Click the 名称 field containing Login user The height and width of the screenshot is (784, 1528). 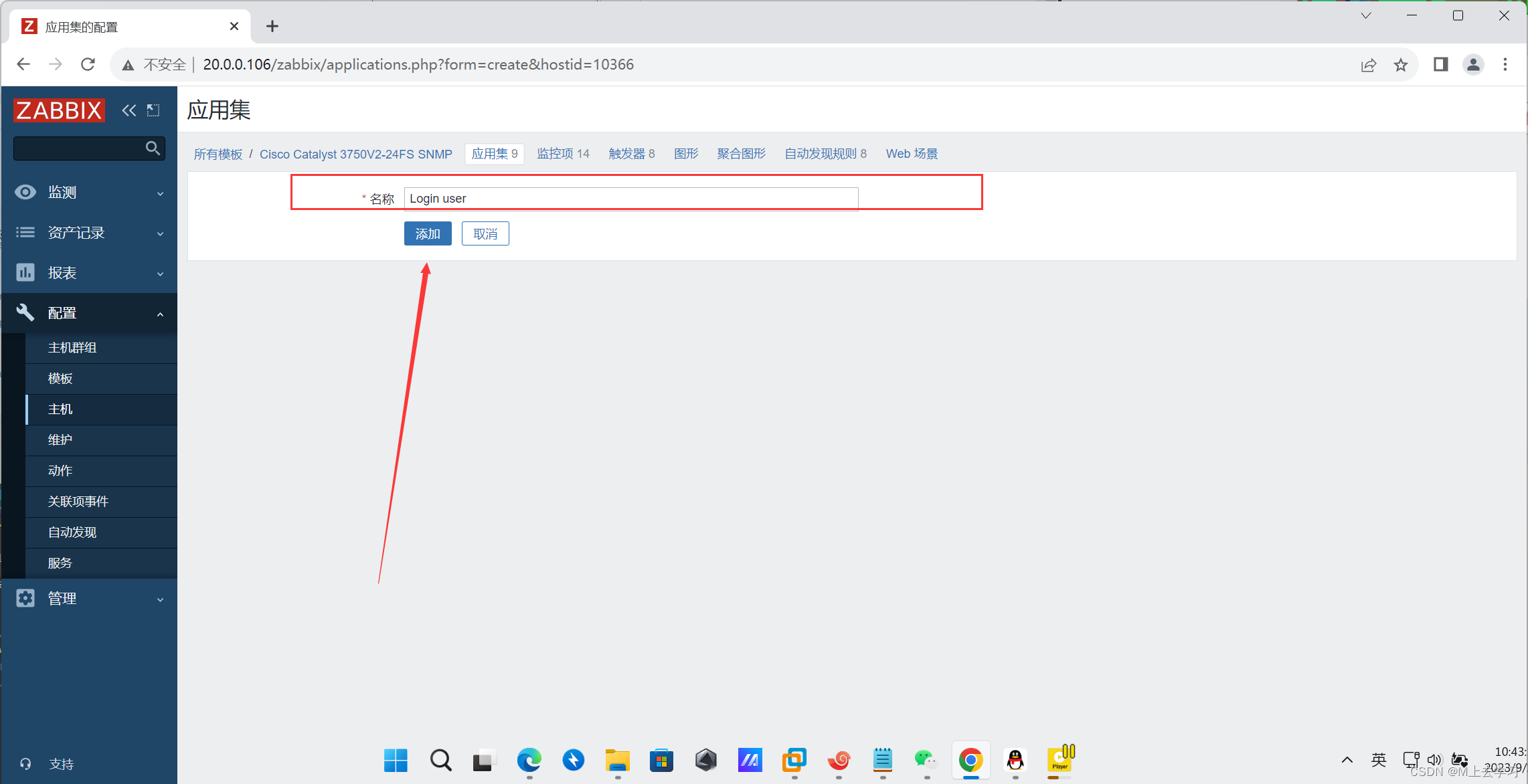(631, 199)
